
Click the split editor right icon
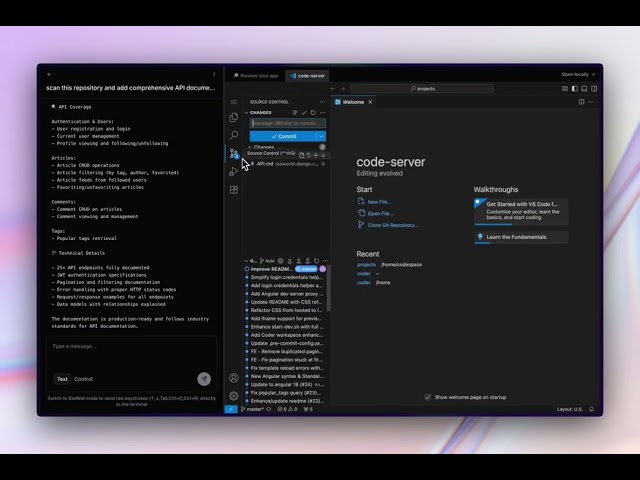click(x=581, y=102)
